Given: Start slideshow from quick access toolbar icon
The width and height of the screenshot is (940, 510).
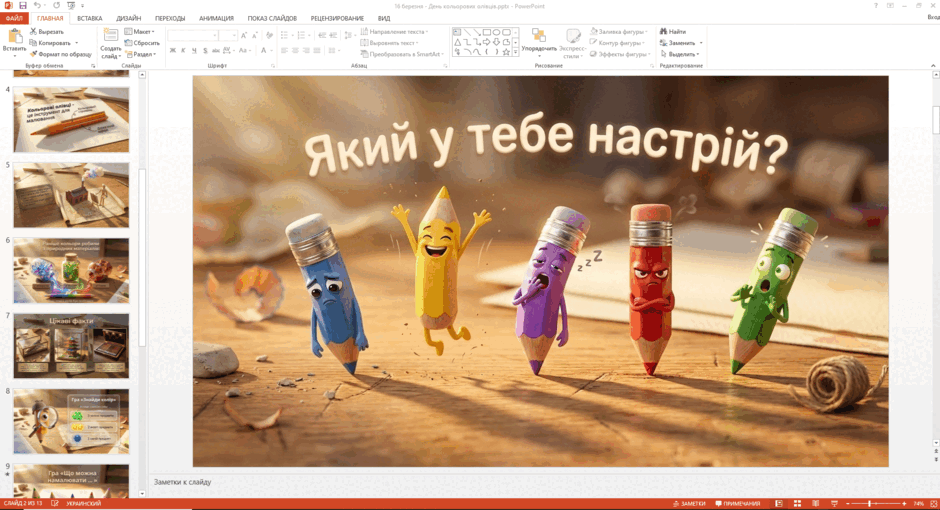Looking at the screenshot, I should (x=71, y=5).
